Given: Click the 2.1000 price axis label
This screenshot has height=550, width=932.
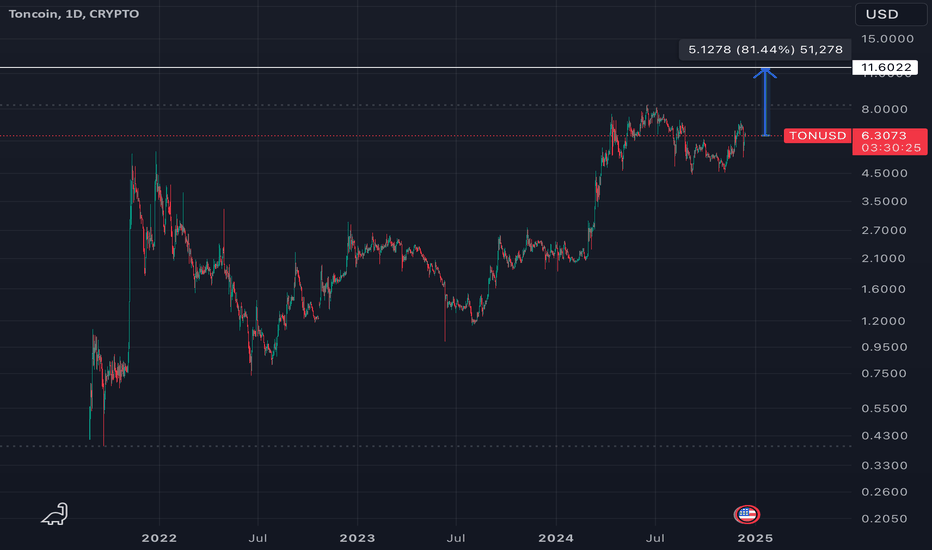Looking at the screenshot, I should coord(884,259).
